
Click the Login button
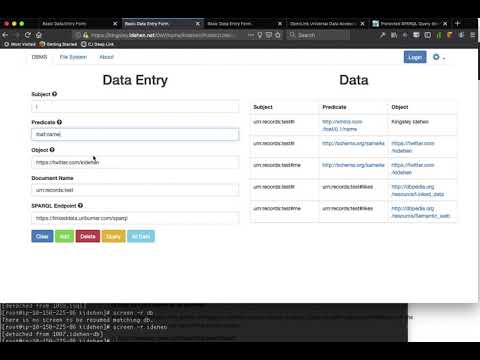415,57
